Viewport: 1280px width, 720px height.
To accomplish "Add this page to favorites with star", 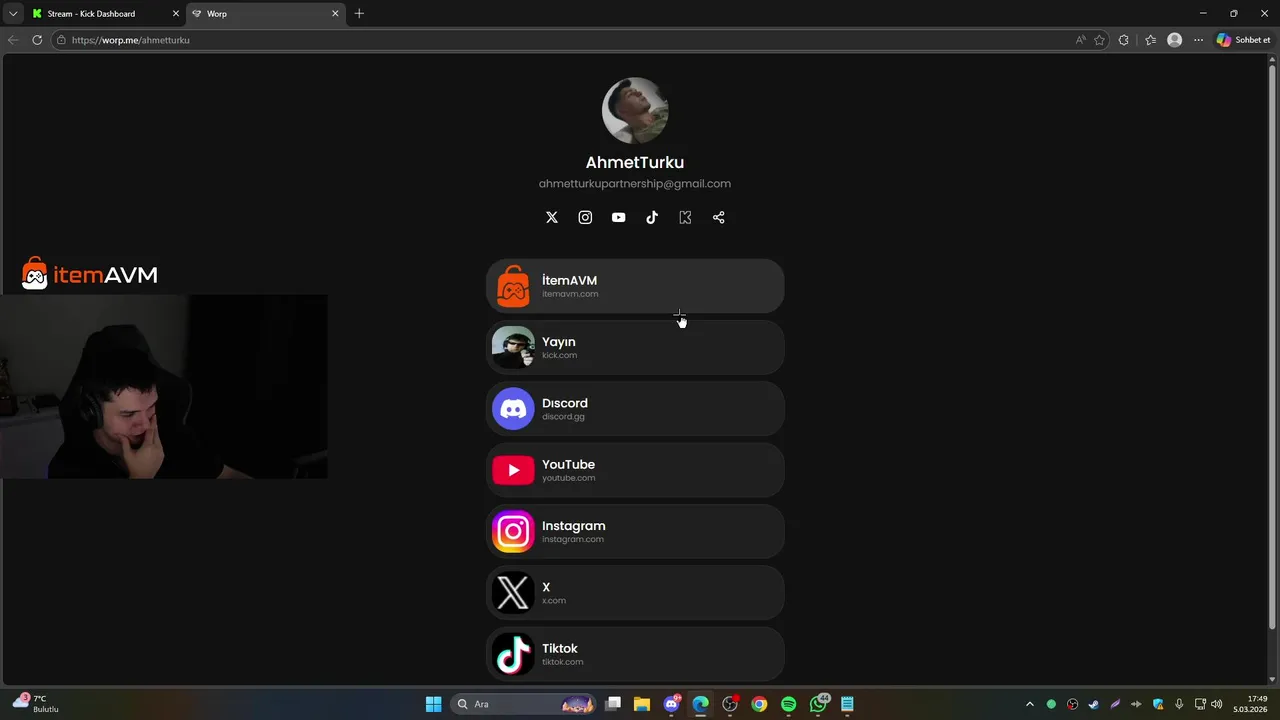I will (x=1099, y=40).
